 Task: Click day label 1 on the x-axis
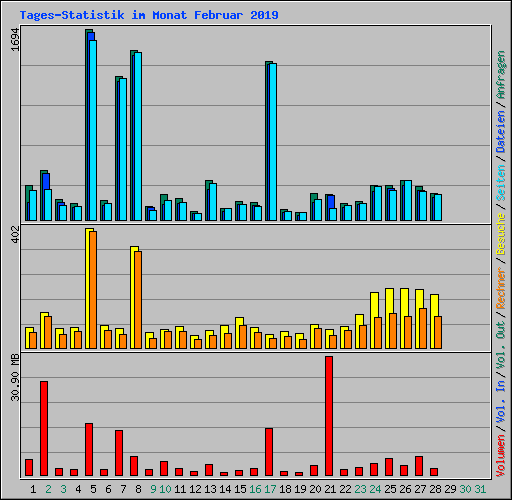33,489
